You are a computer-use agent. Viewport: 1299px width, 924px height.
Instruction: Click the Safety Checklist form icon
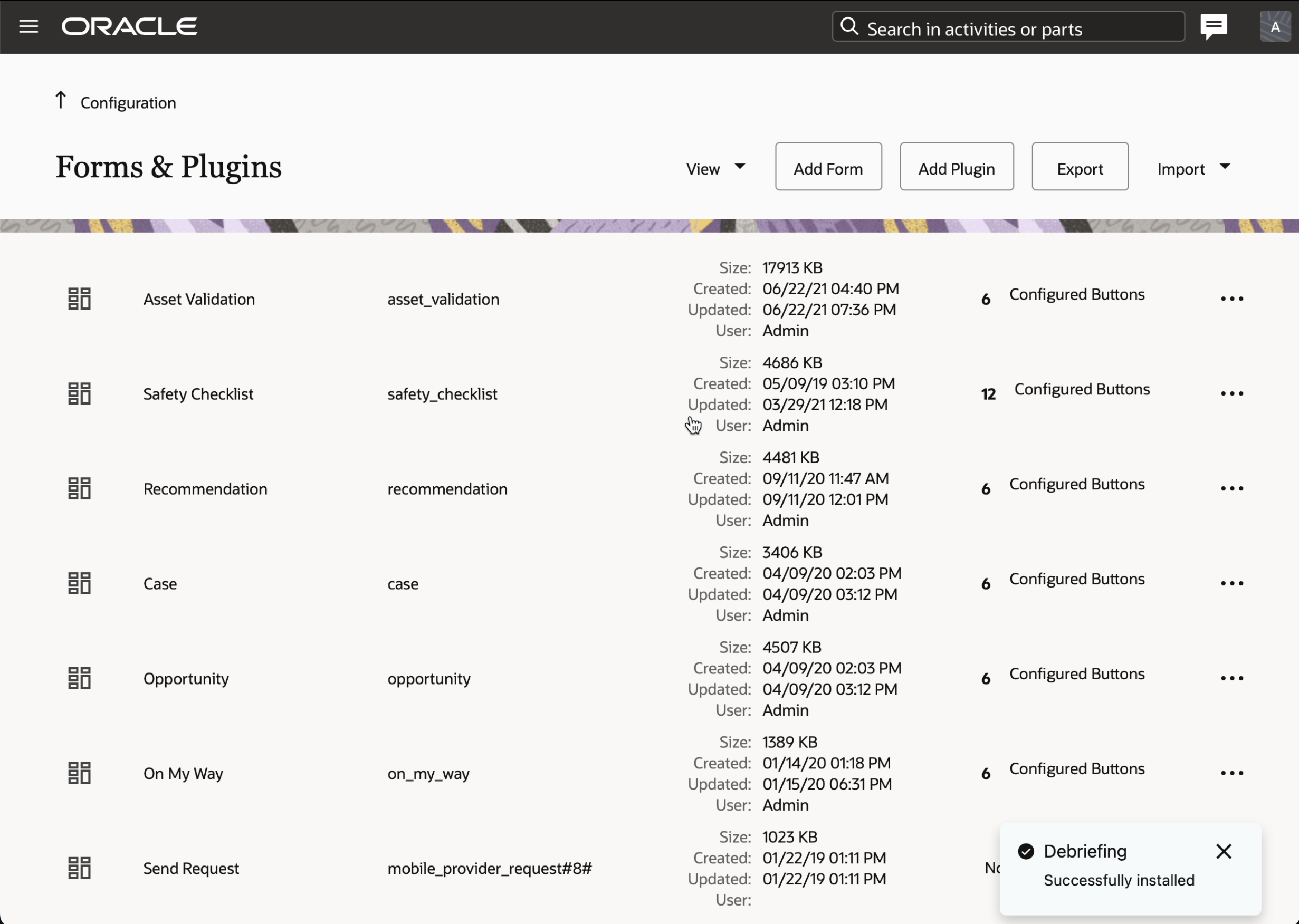click(x=79, y=394)
